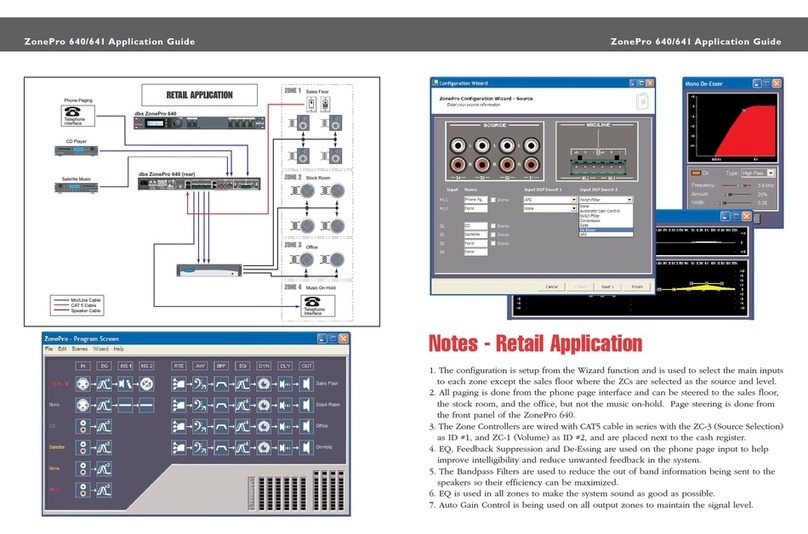Click the De-Esser red response curve graph

click(732, 127)
